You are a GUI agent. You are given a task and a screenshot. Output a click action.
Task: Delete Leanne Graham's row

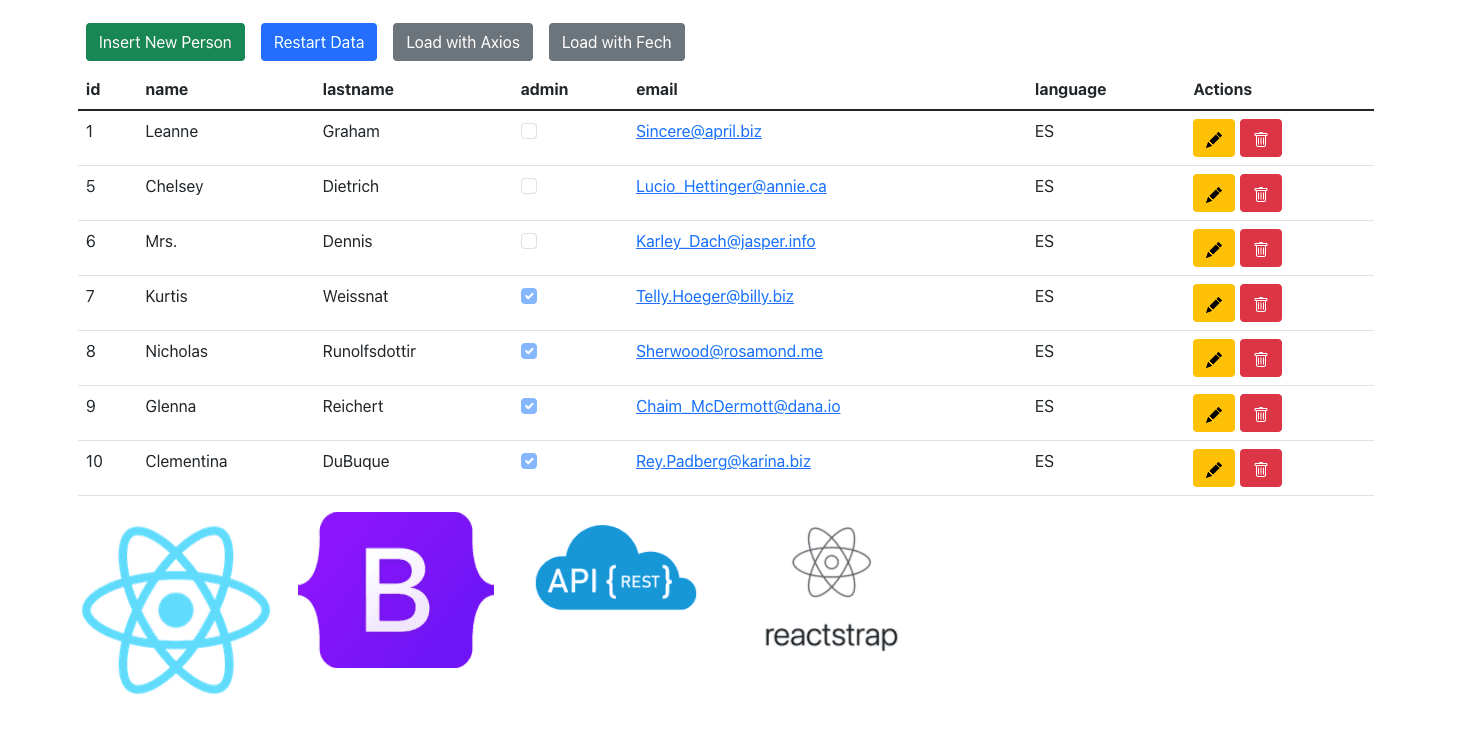(x=1260, y=139)
